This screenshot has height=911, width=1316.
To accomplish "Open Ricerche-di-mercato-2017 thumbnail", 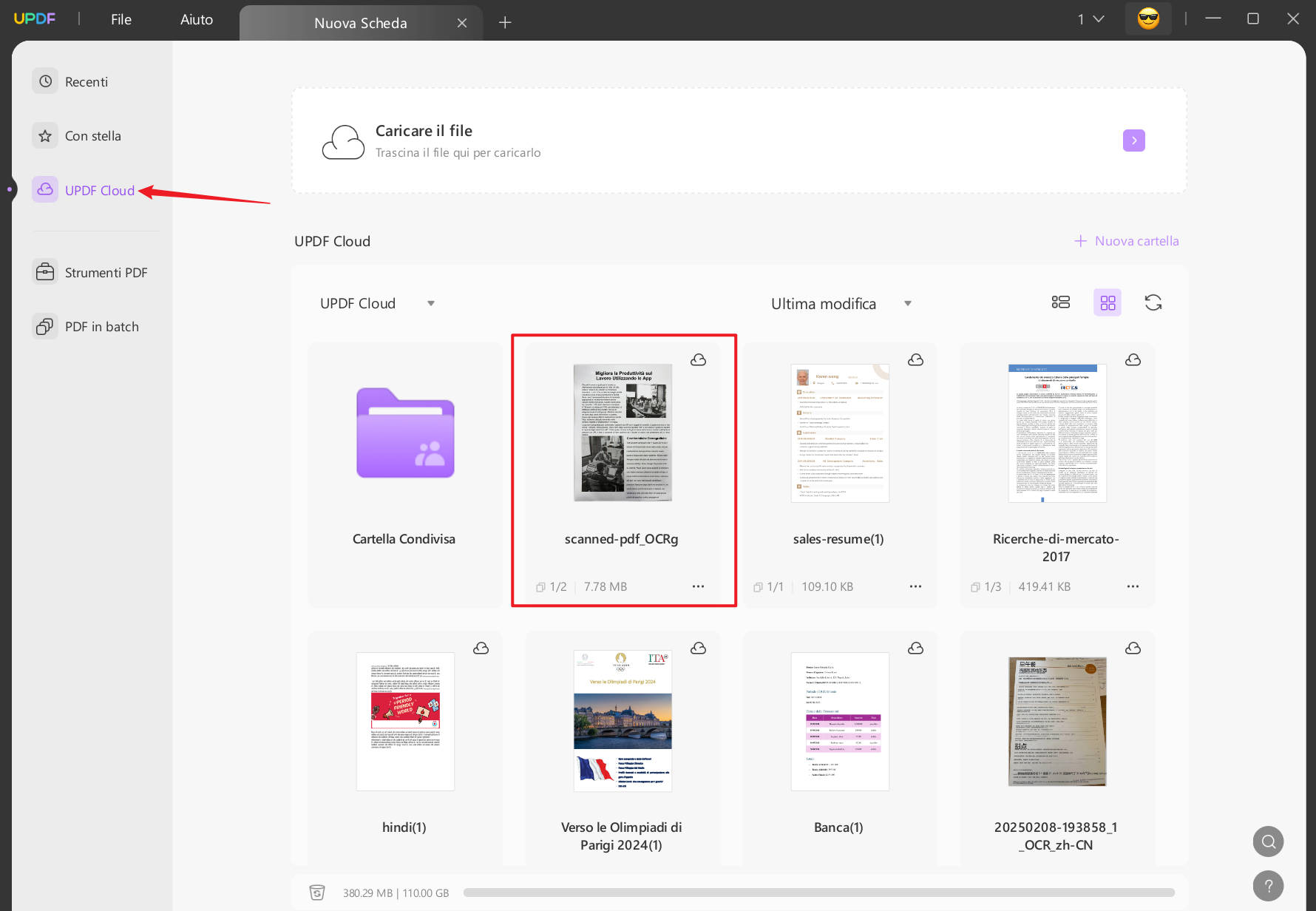I will click(1057, 433).
